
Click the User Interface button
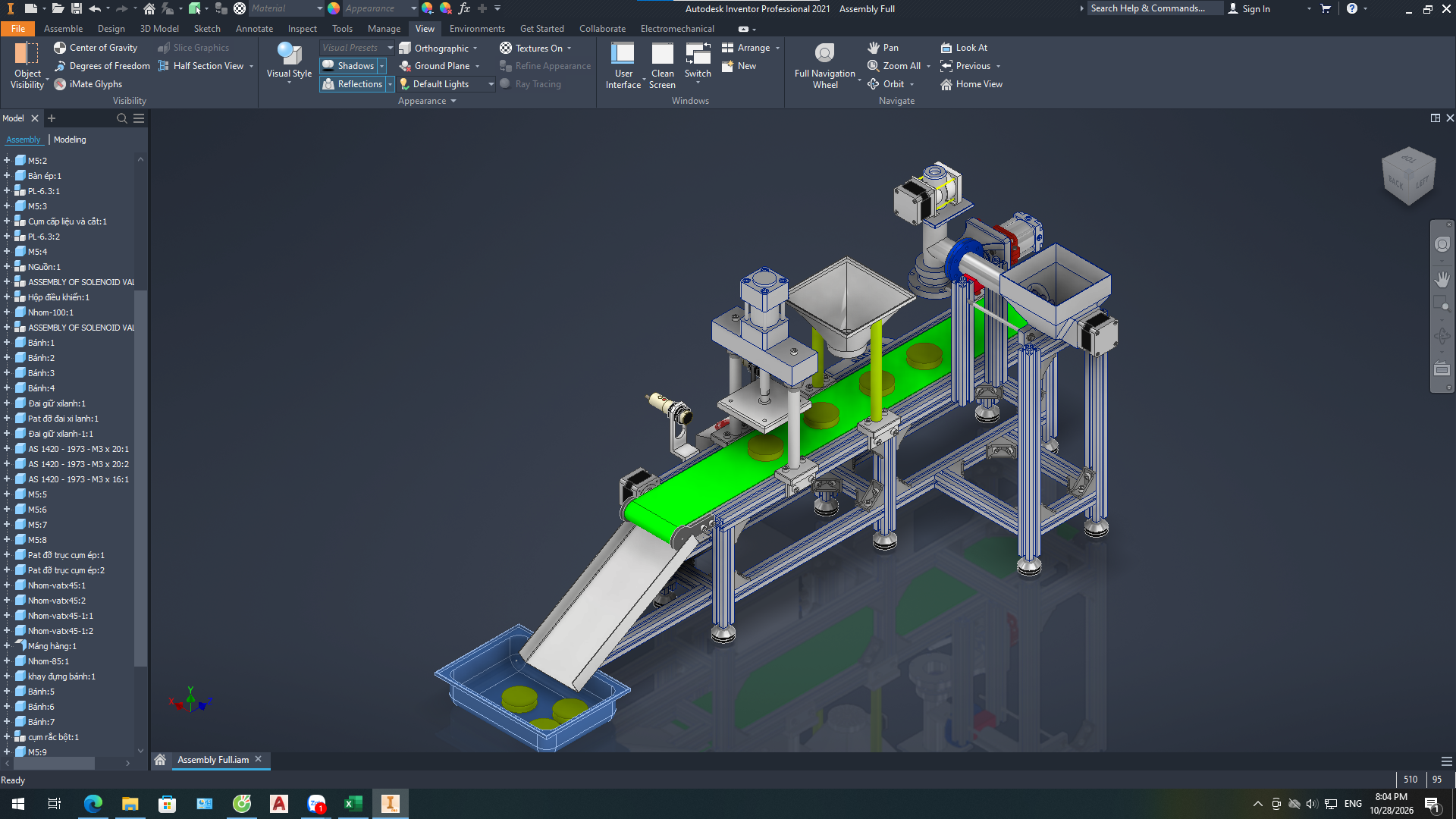pos(623,66)
